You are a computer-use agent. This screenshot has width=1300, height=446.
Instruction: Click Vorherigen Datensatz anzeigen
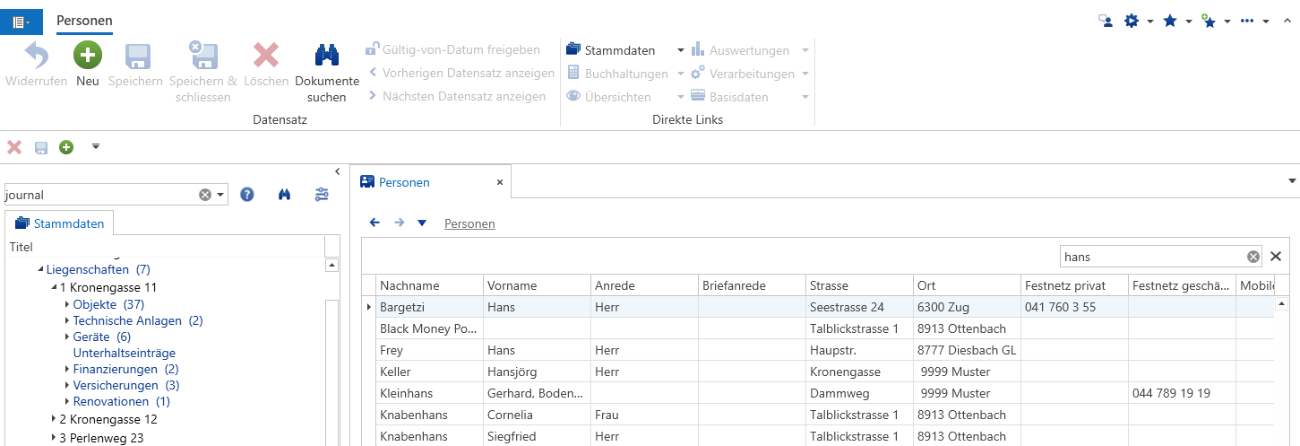click(x=461, y=73)
